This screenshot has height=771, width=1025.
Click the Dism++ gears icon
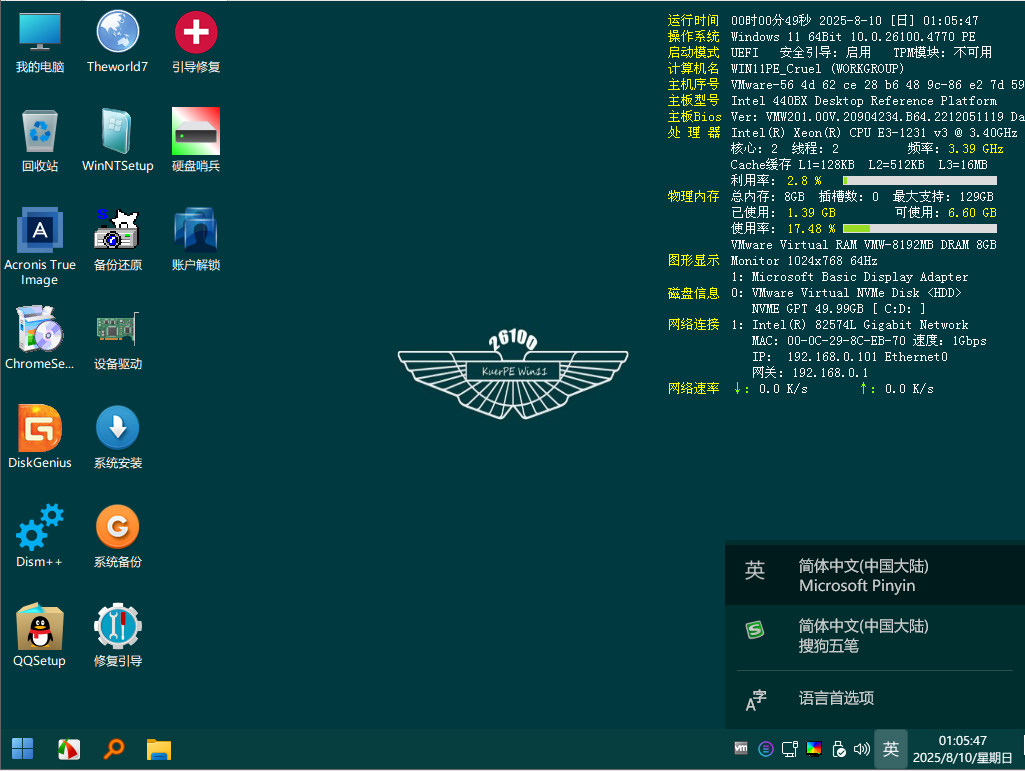click(x=40, y=536)
